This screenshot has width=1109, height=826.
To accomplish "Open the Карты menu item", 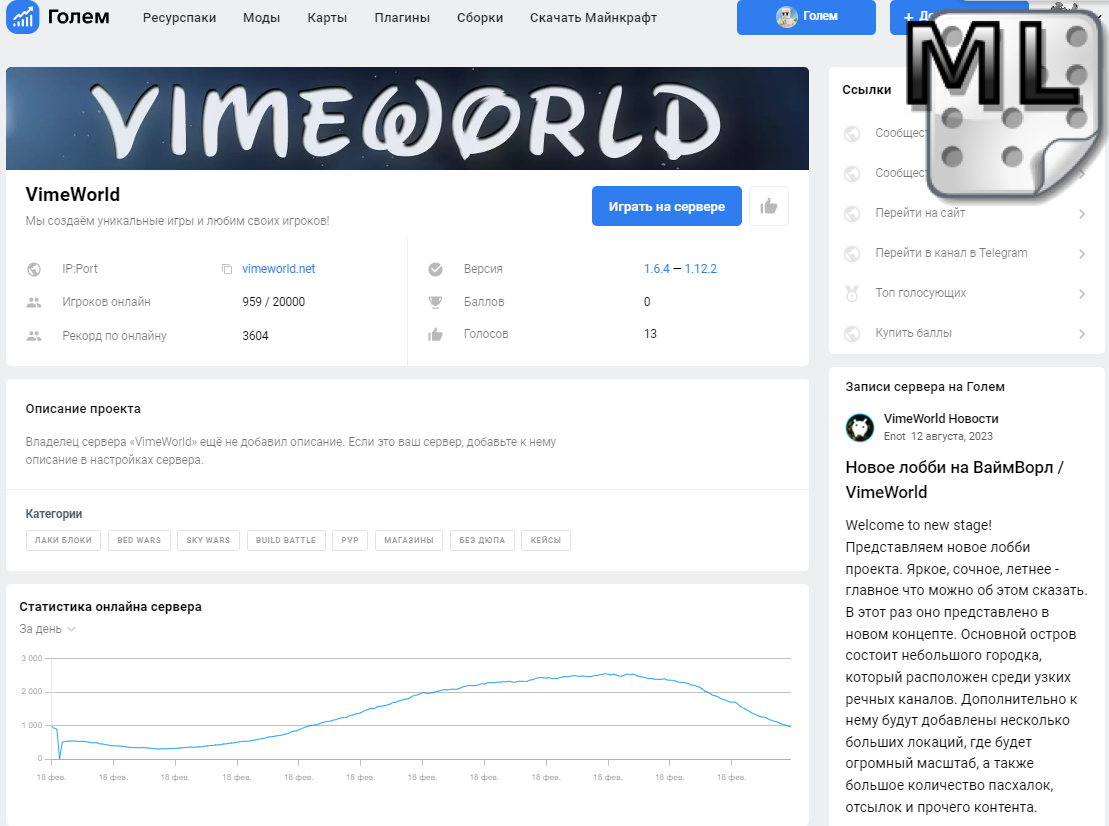I will 327,18.
